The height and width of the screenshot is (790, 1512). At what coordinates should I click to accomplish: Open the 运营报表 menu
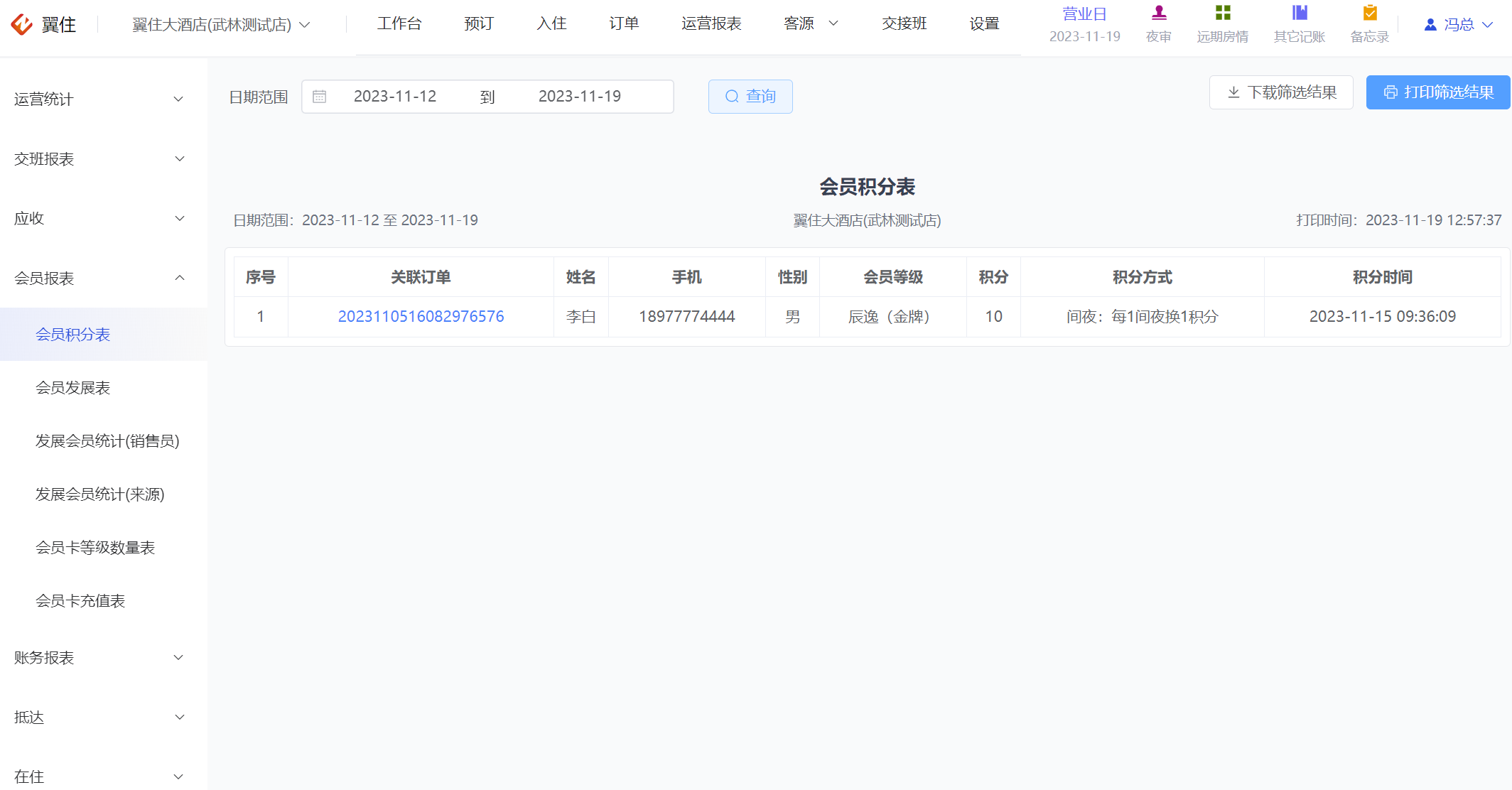point(711,23)
